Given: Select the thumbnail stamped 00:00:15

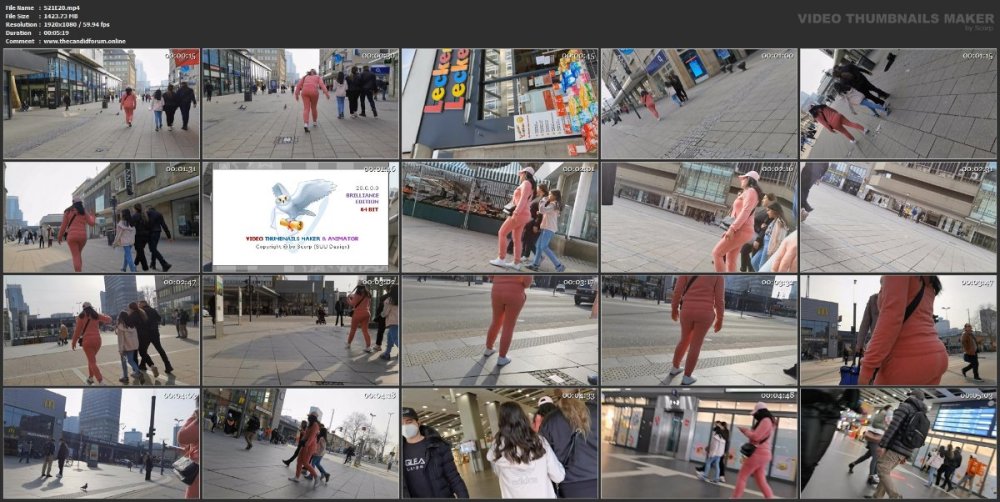Looking at the screenshot, I should pos(101,103).
